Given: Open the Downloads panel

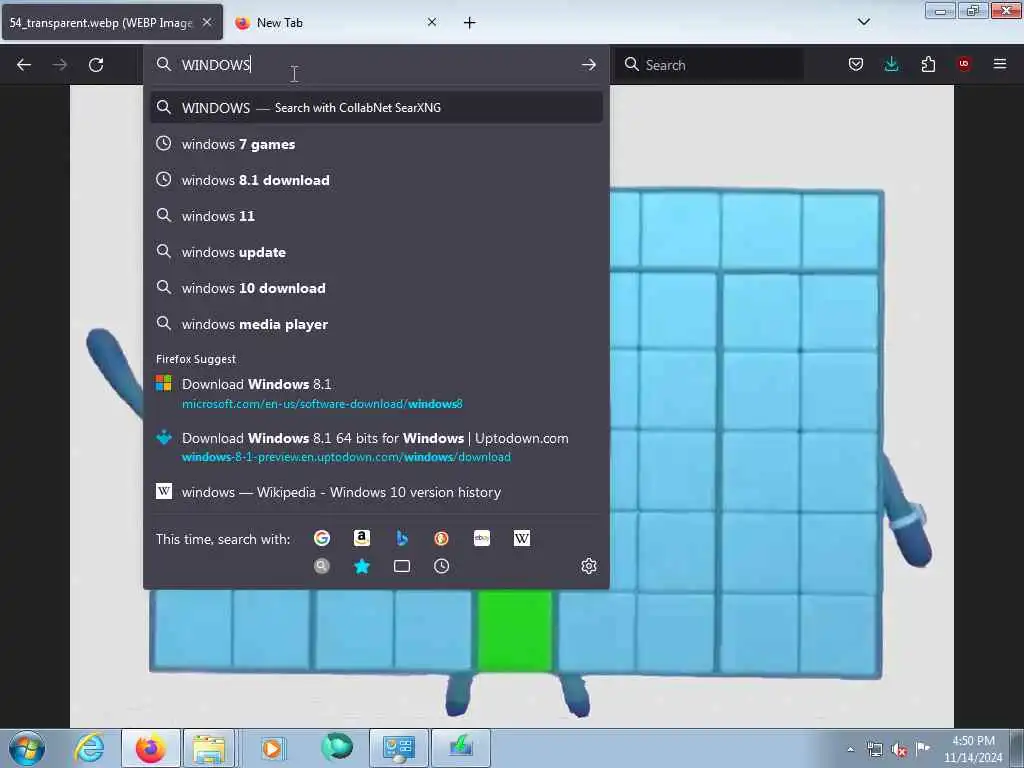Looking at the screenshot, I should [891, 64].
